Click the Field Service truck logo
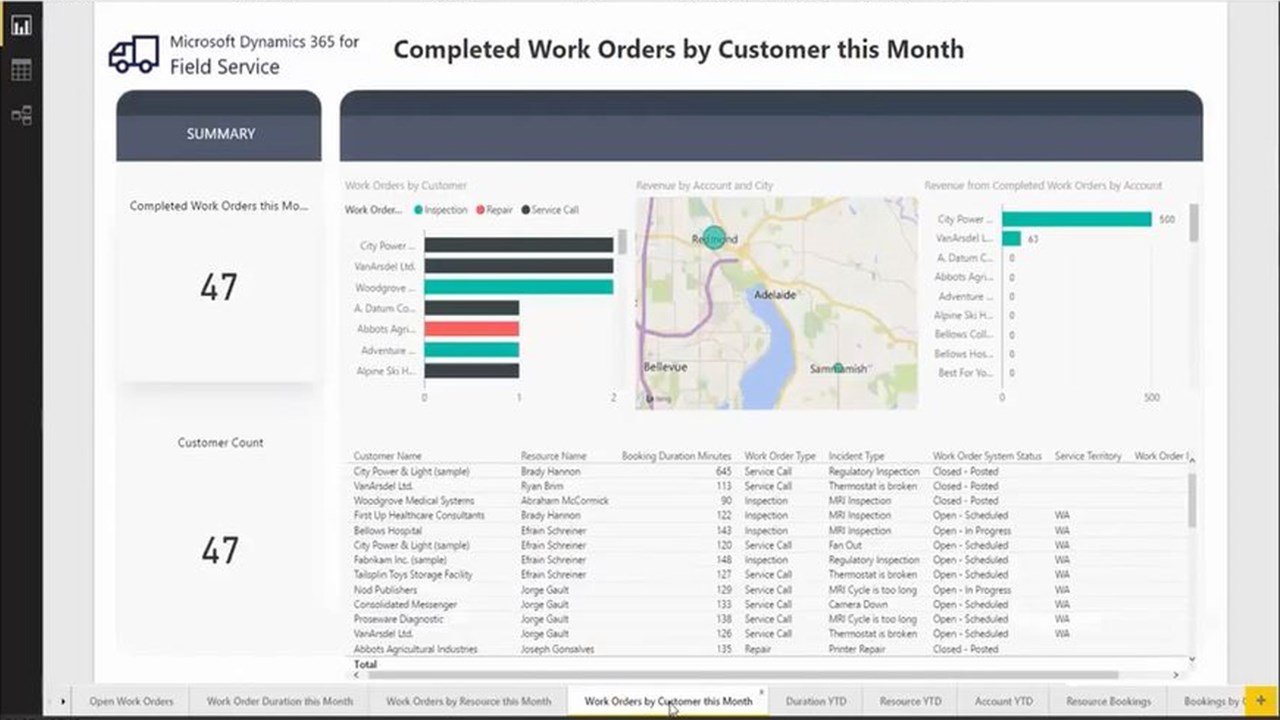Image resolution: width=1280 pixels, height=720 pixels. 134,55
